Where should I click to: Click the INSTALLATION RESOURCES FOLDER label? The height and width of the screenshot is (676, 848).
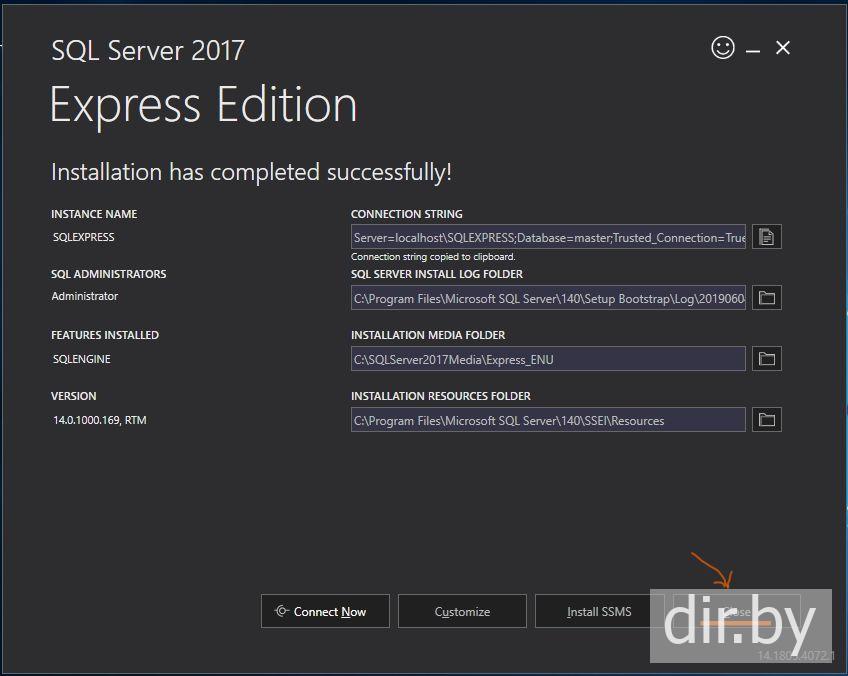point(441,396)
